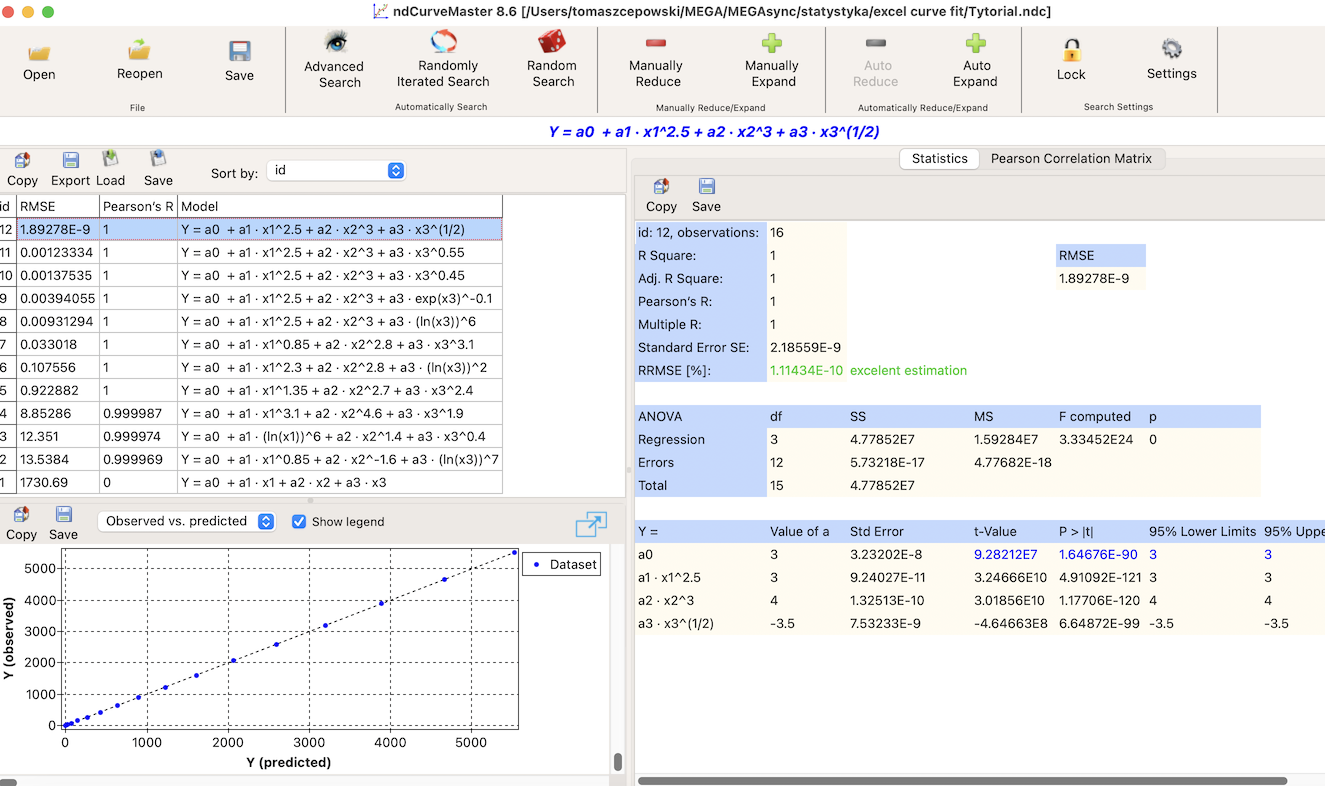Select linear model row with RMSE 1730.69
This screenshot has height=786, width=1325.
tap(250, 483)
